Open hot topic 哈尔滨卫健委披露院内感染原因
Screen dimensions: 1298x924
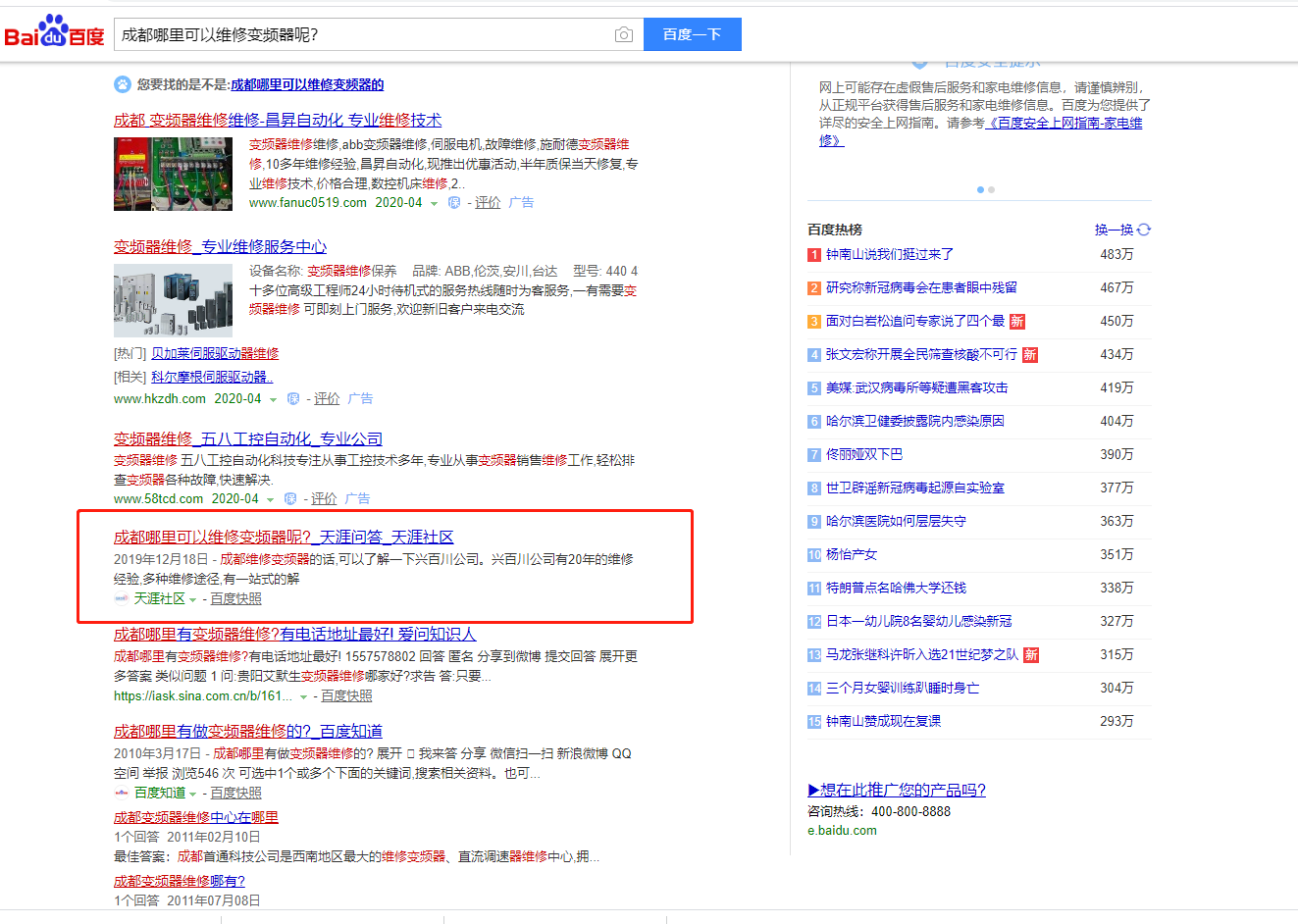click(x=915, y=421)
